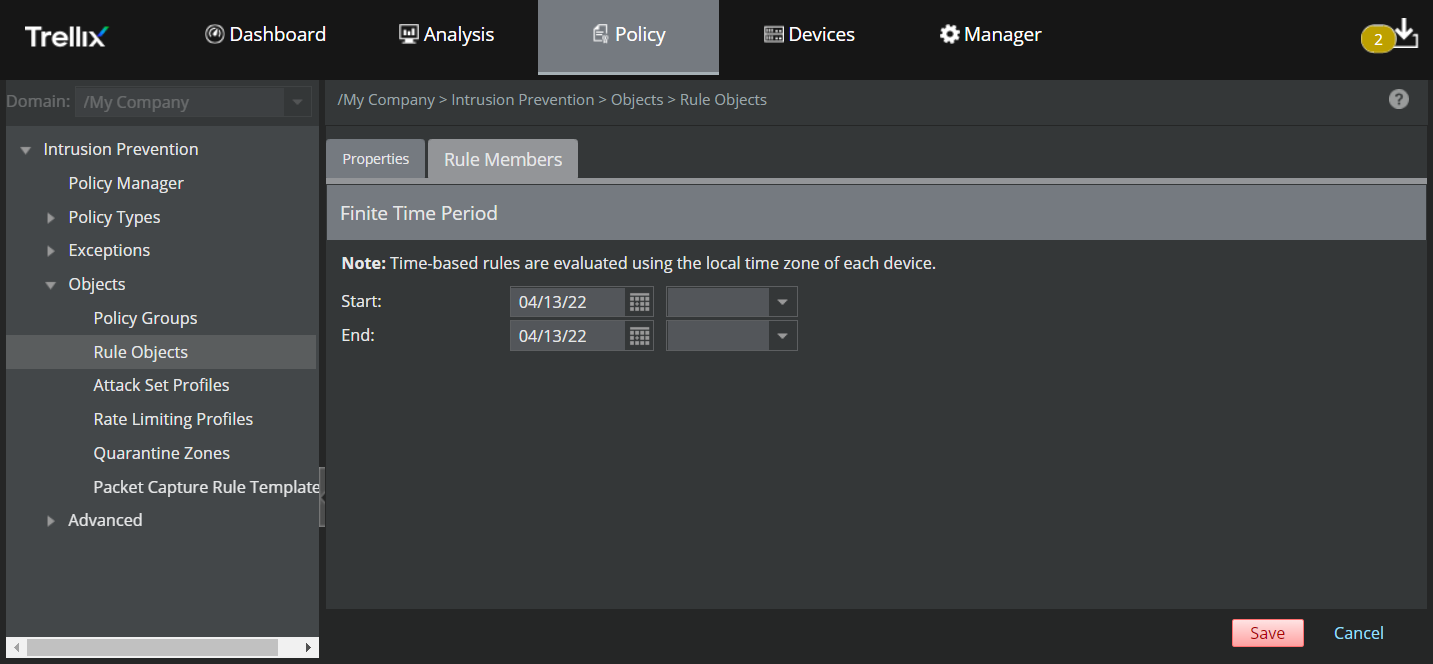Cancel the rule object changes
Image resolution: width=1433 pixels, height=664 pixels.
pyautogui.click(x=1359, y=633)
